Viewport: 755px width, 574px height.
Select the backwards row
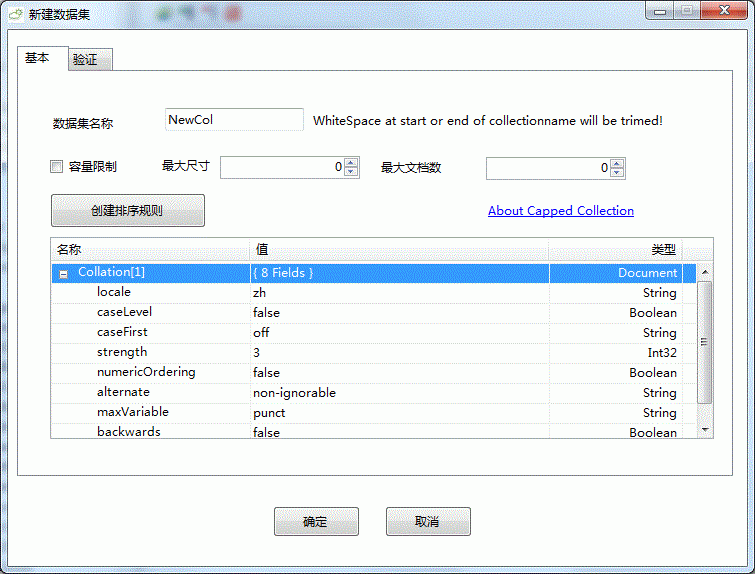click(x=374, y=431)
